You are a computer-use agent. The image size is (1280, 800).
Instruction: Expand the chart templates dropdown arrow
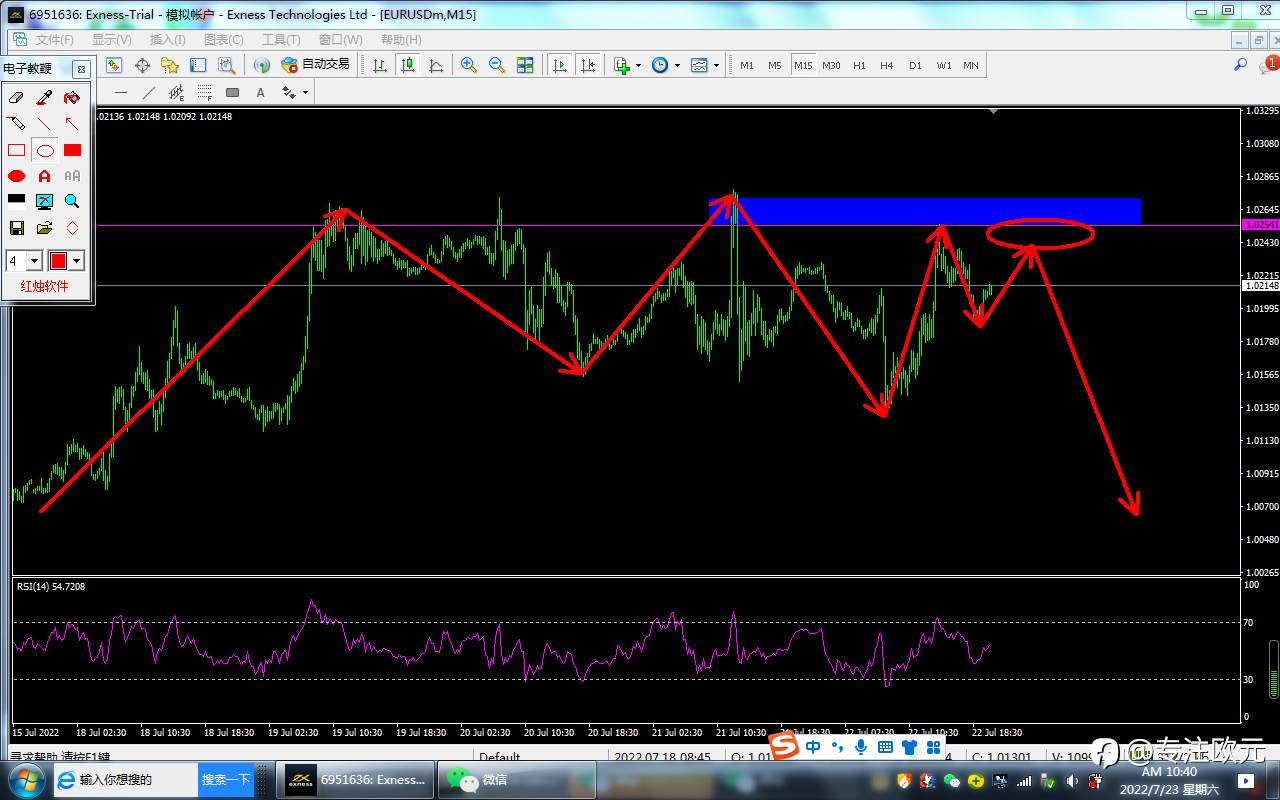[x=716, y=66]
